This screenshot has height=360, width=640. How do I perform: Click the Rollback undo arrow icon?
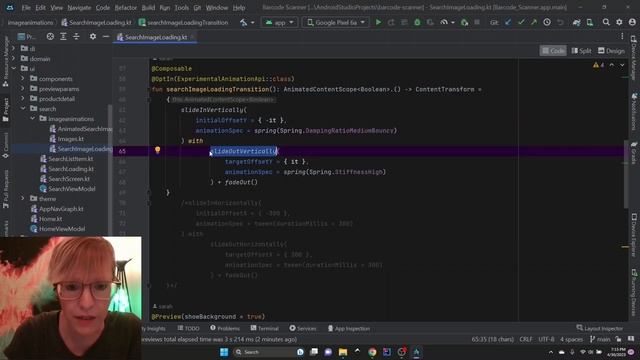560,22
